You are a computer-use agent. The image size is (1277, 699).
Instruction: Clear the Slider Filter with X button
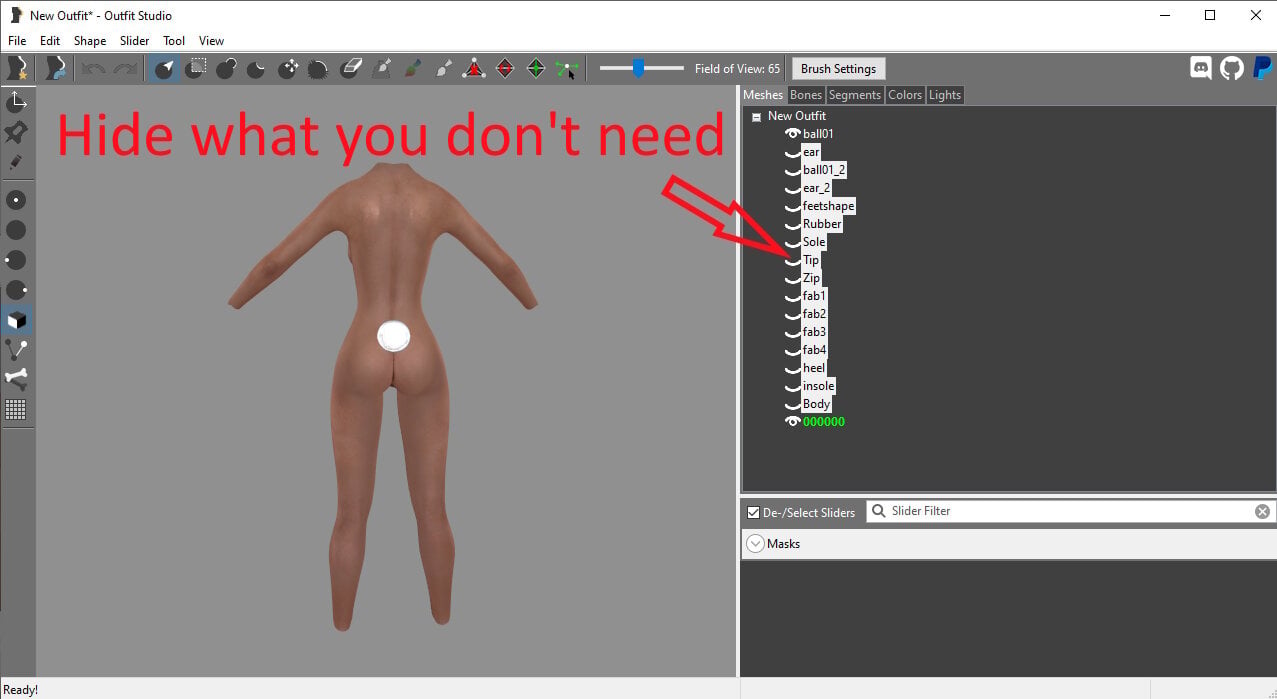click(x=1262, y=511)
